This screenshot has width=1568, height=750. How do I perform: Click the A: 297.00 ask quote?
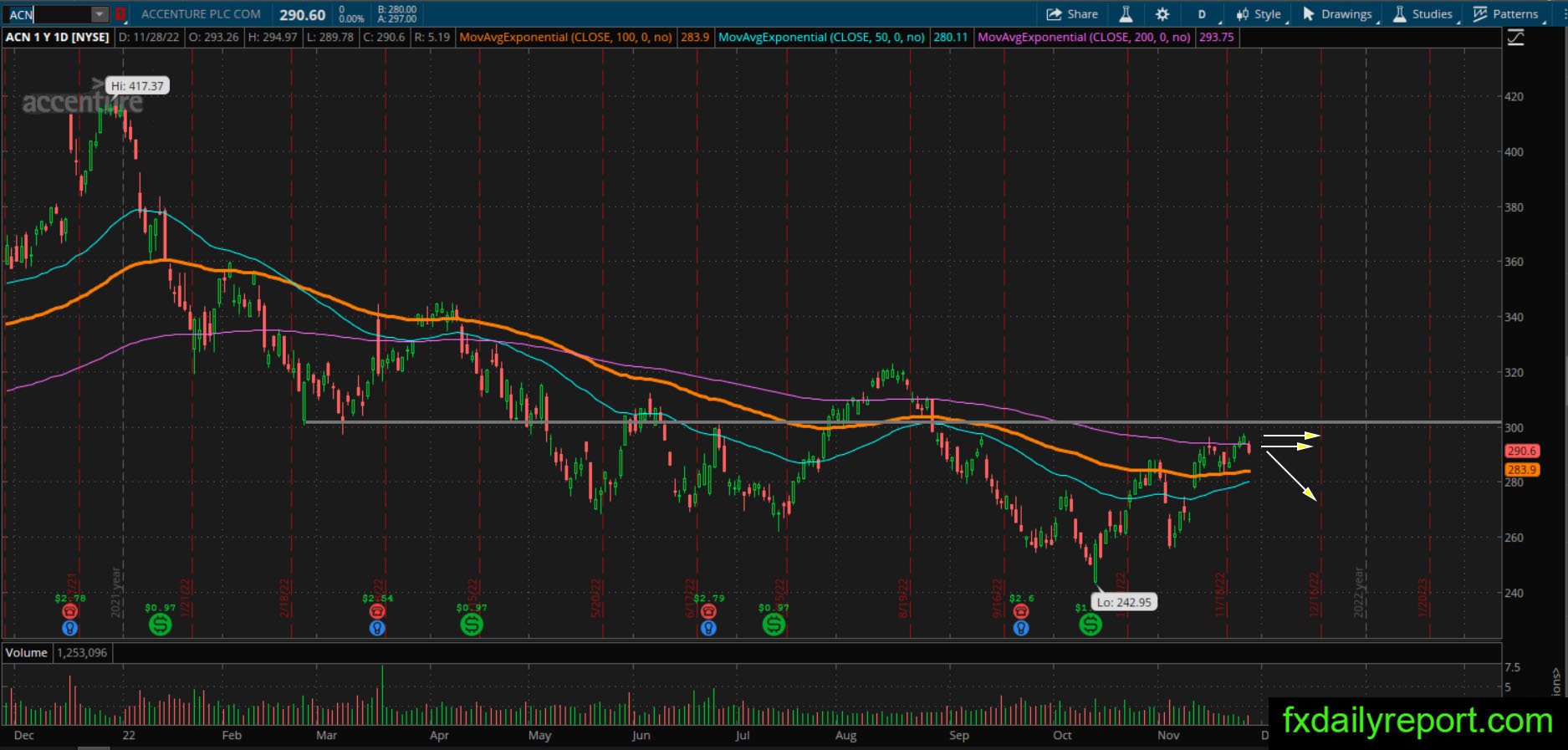(x=397, y=19)
